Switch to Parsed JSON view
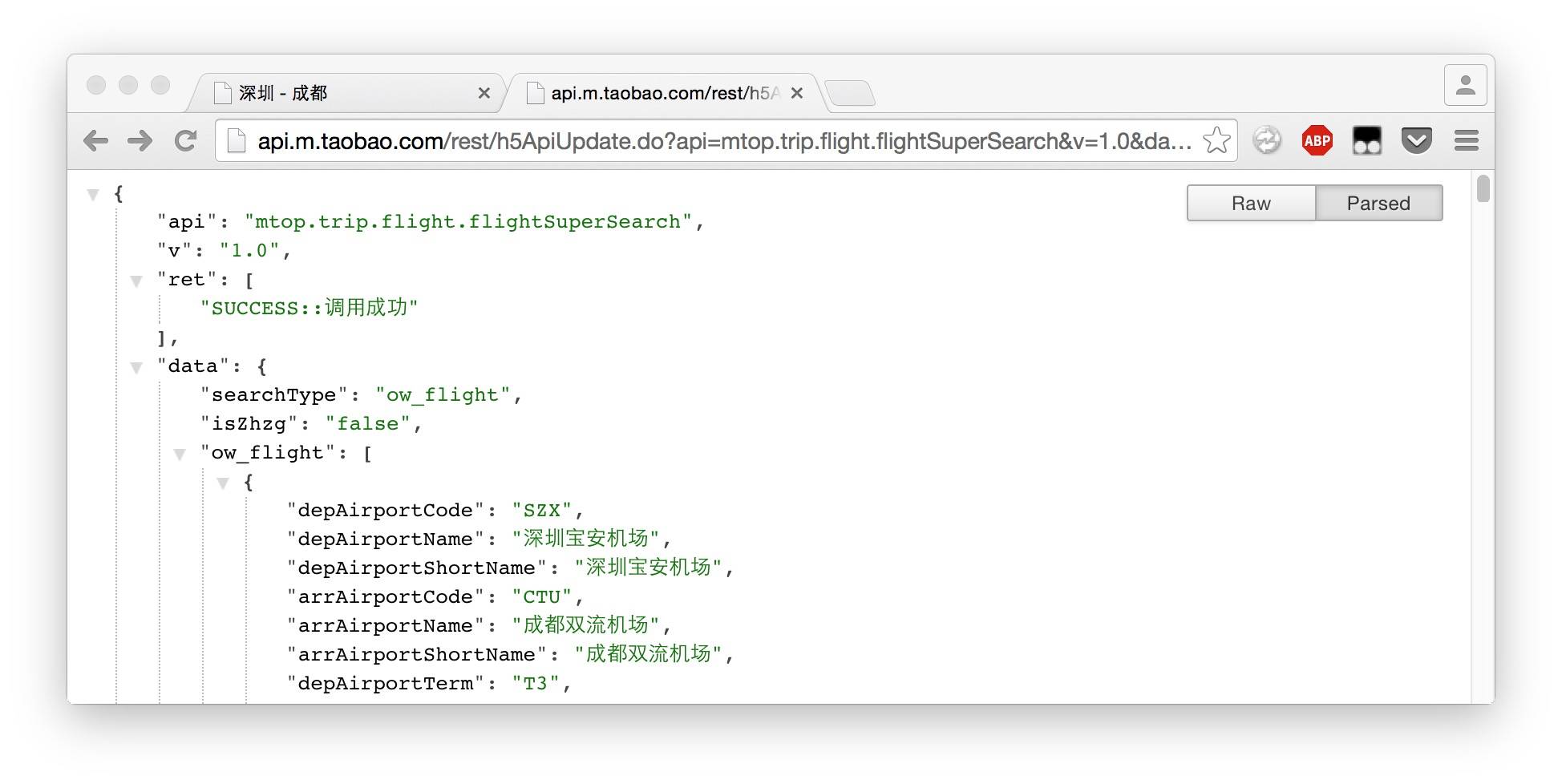Viewport: 1562px width, 784px height. click(x=1378, y=203)
